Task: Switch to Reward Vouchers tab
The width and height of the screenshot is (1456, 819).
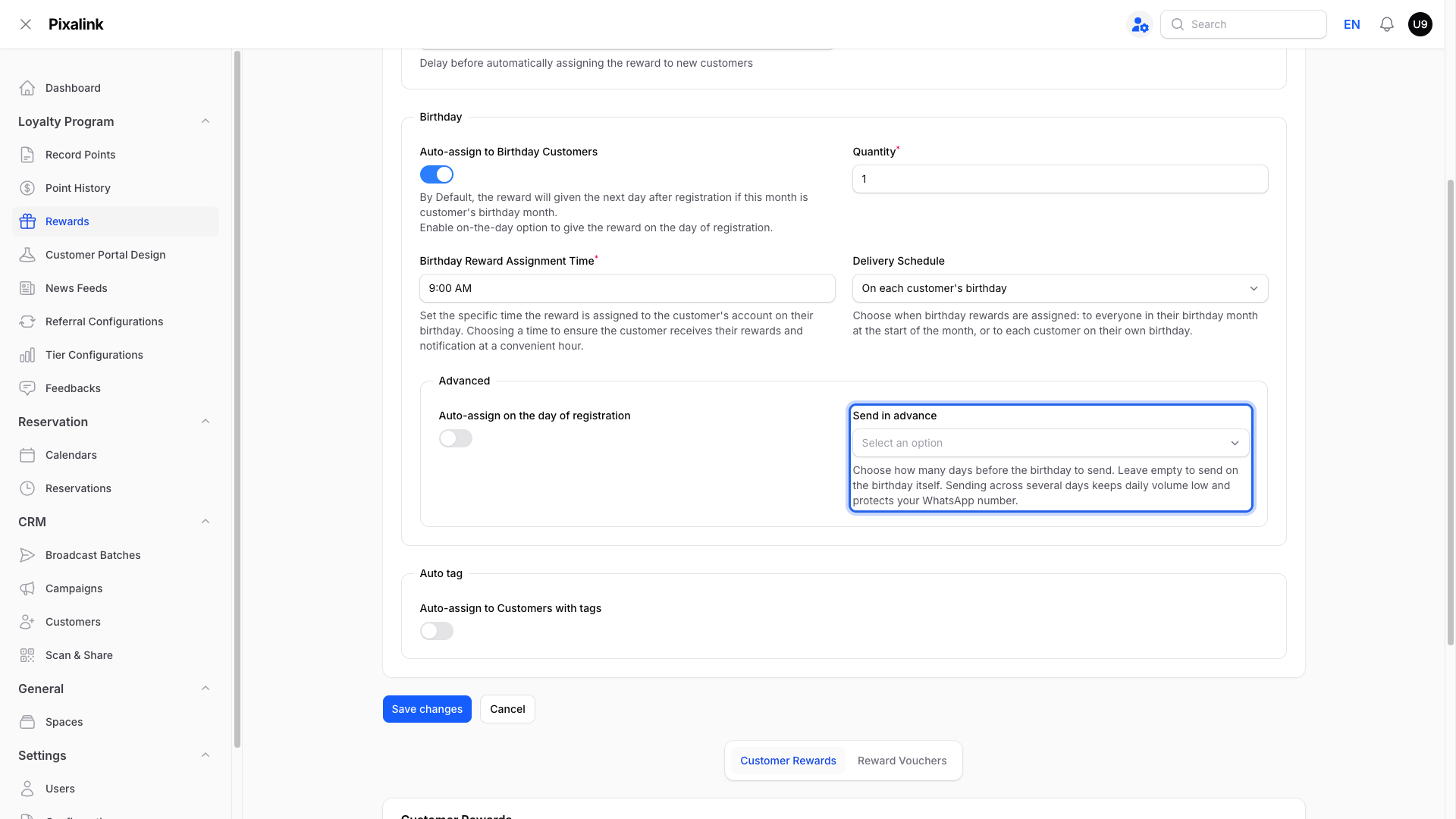Action: [902, 761]
